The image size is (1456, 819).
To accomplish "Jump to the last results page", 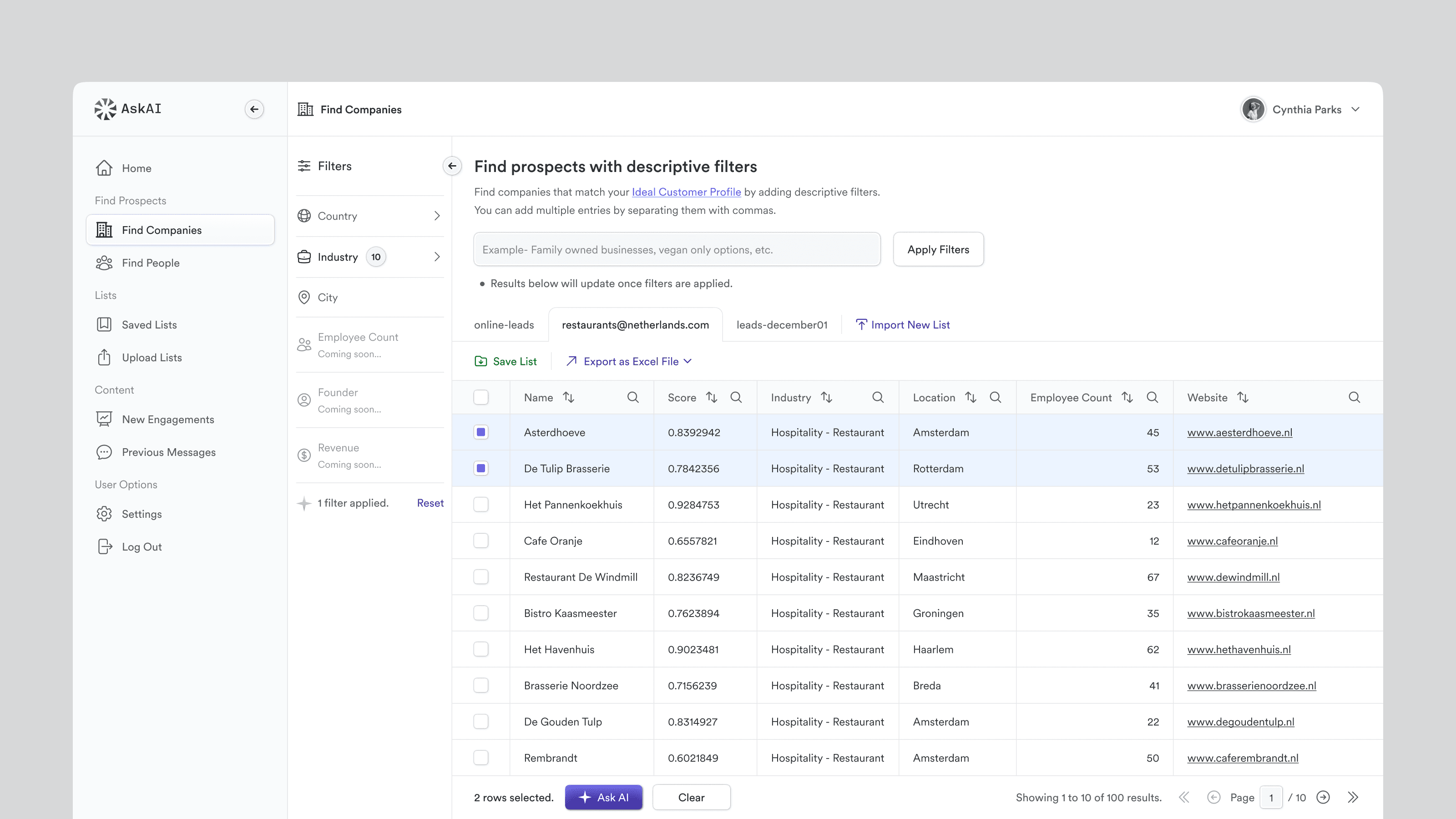I will point(1353,798).
